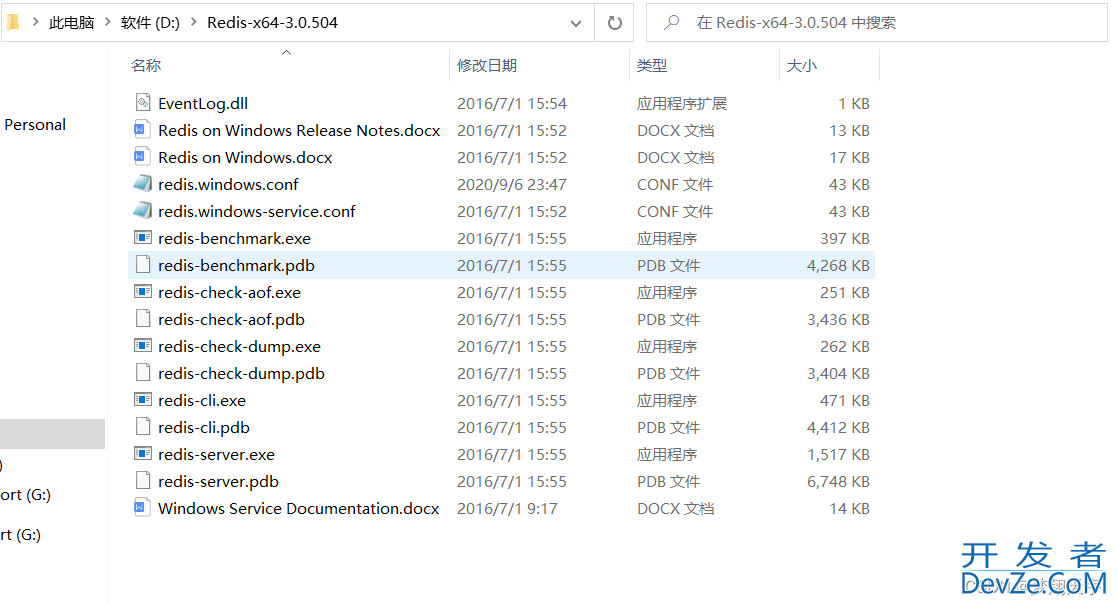Go to 软件 (D:) in the breadcrumb
This screenshot has height=605, width=1117.
point(150,23)
